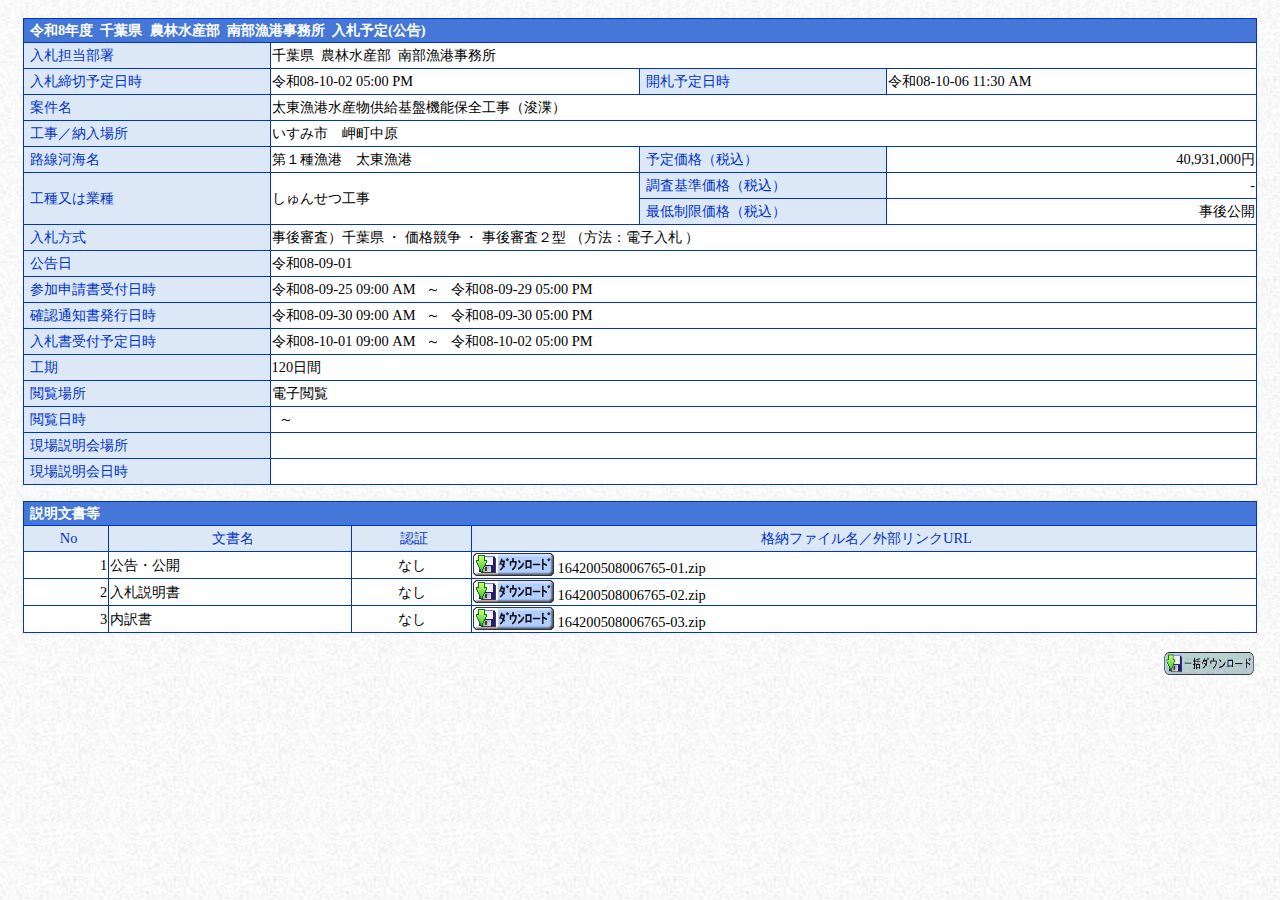Screen dimensions: 1280x900
Task: Download the 入札説明書 file 164200508006765-02.zip
Action: [x=513, y=592]
